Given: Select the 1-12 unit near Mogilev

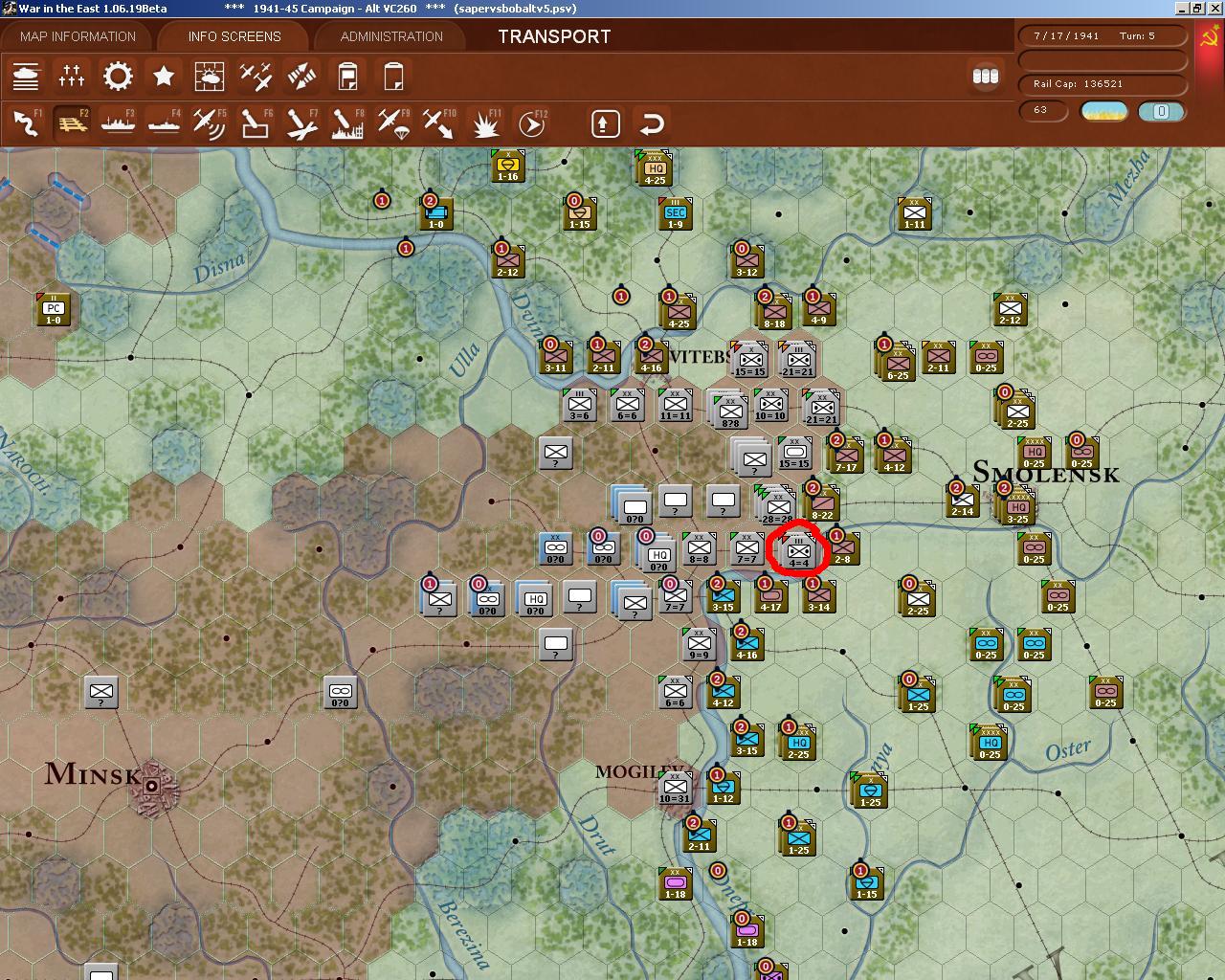Looking at the screenshot, I should (x=724, y=788).
